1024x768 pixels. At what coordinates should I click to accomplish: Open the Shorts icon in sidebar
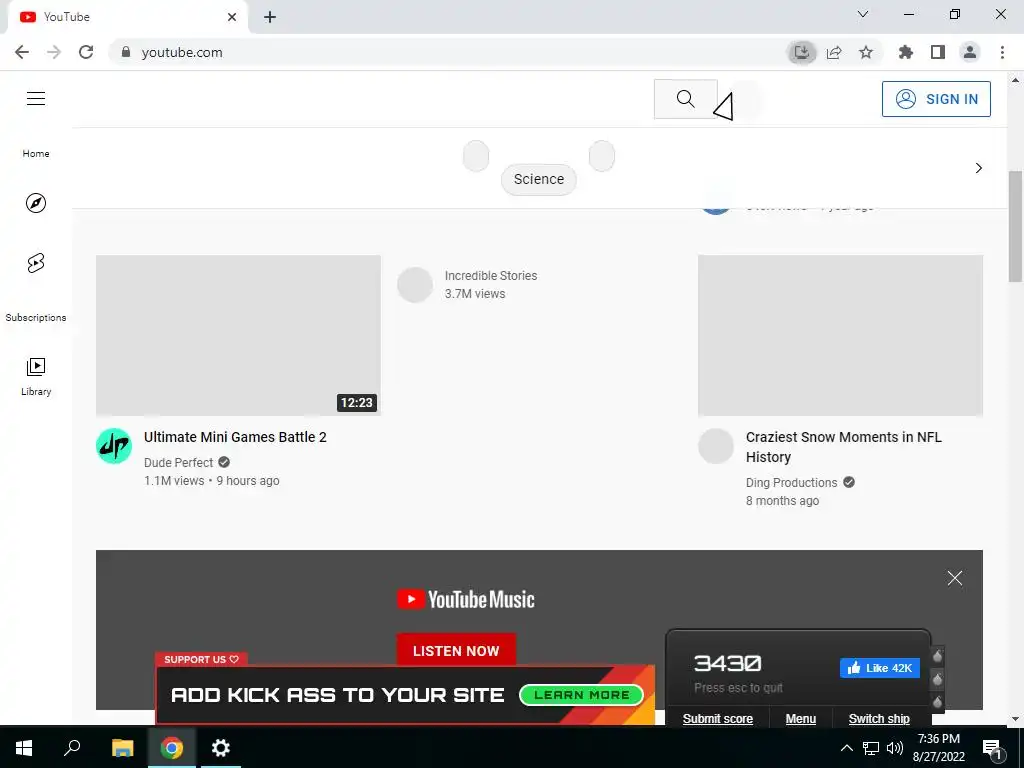coord(36,263)
